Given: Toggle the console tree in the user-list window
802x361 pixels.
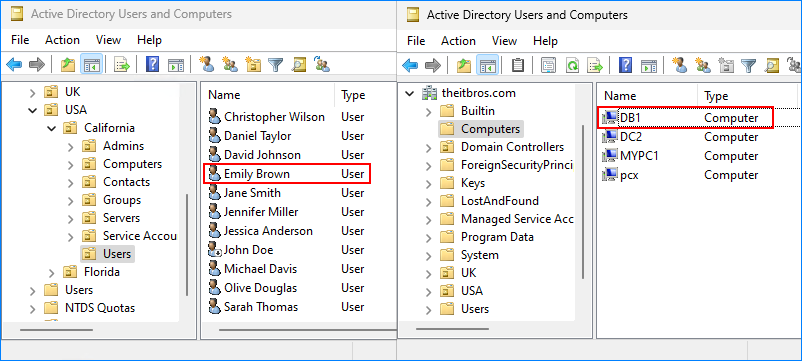Looking at the screenshot, I should [x=93, y=65].
